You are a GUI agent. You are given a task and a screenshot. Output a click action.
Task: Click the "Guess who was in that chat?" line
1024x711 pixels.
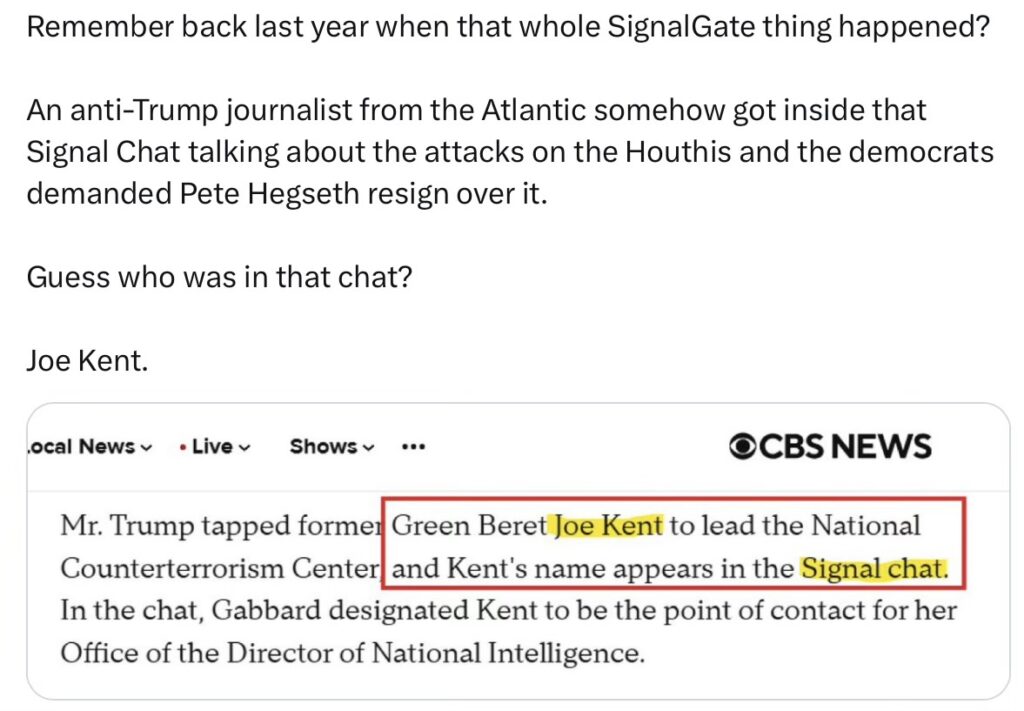click(x=219, y=276)
